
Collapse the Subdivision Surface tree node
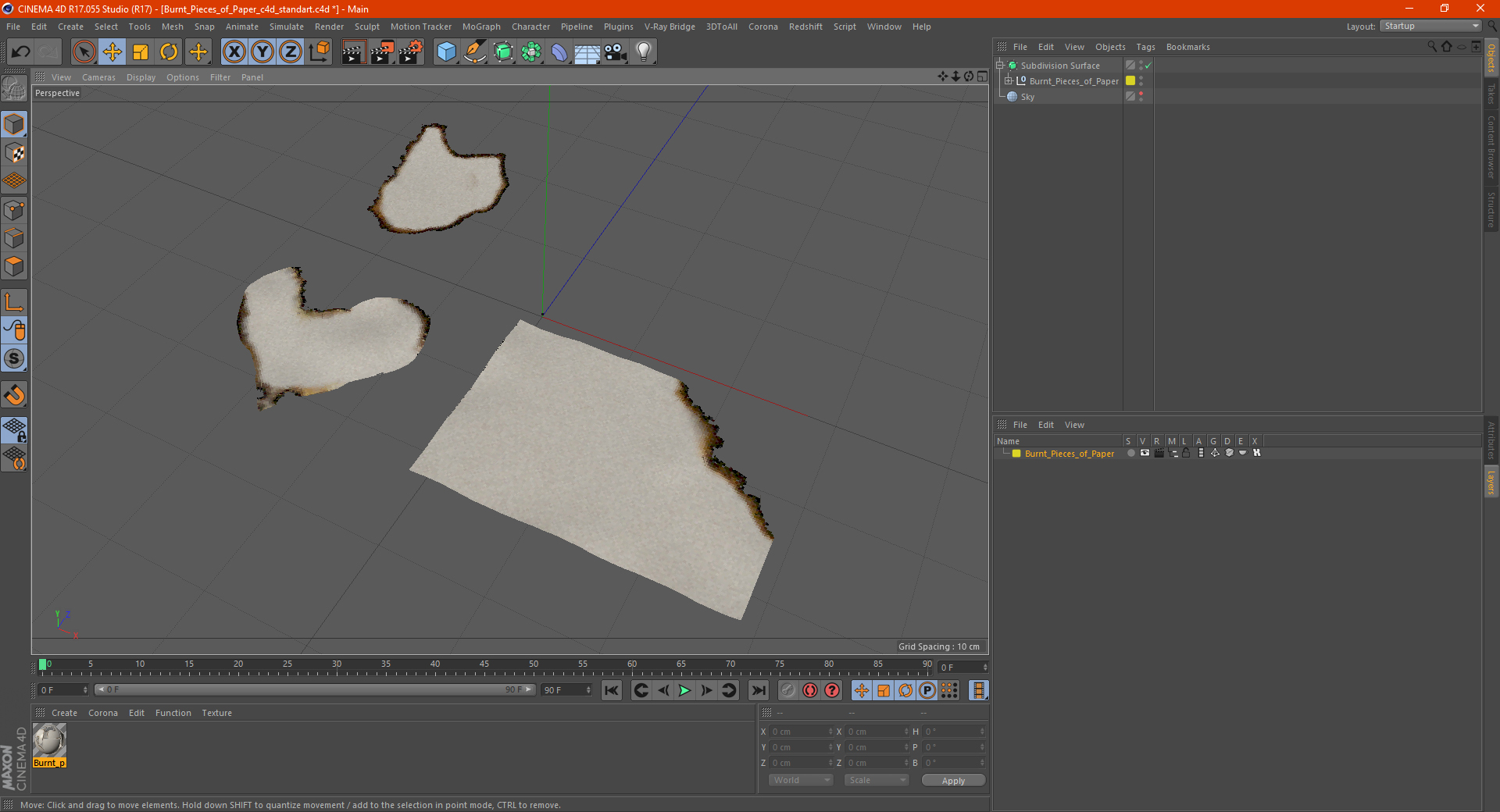coord(1000,66)
